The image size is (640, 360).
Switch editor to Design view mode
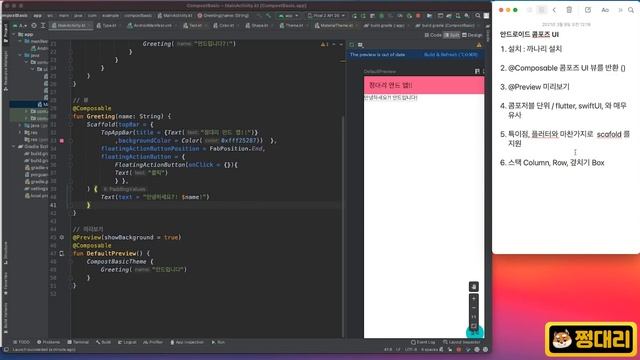click(472, 35)
